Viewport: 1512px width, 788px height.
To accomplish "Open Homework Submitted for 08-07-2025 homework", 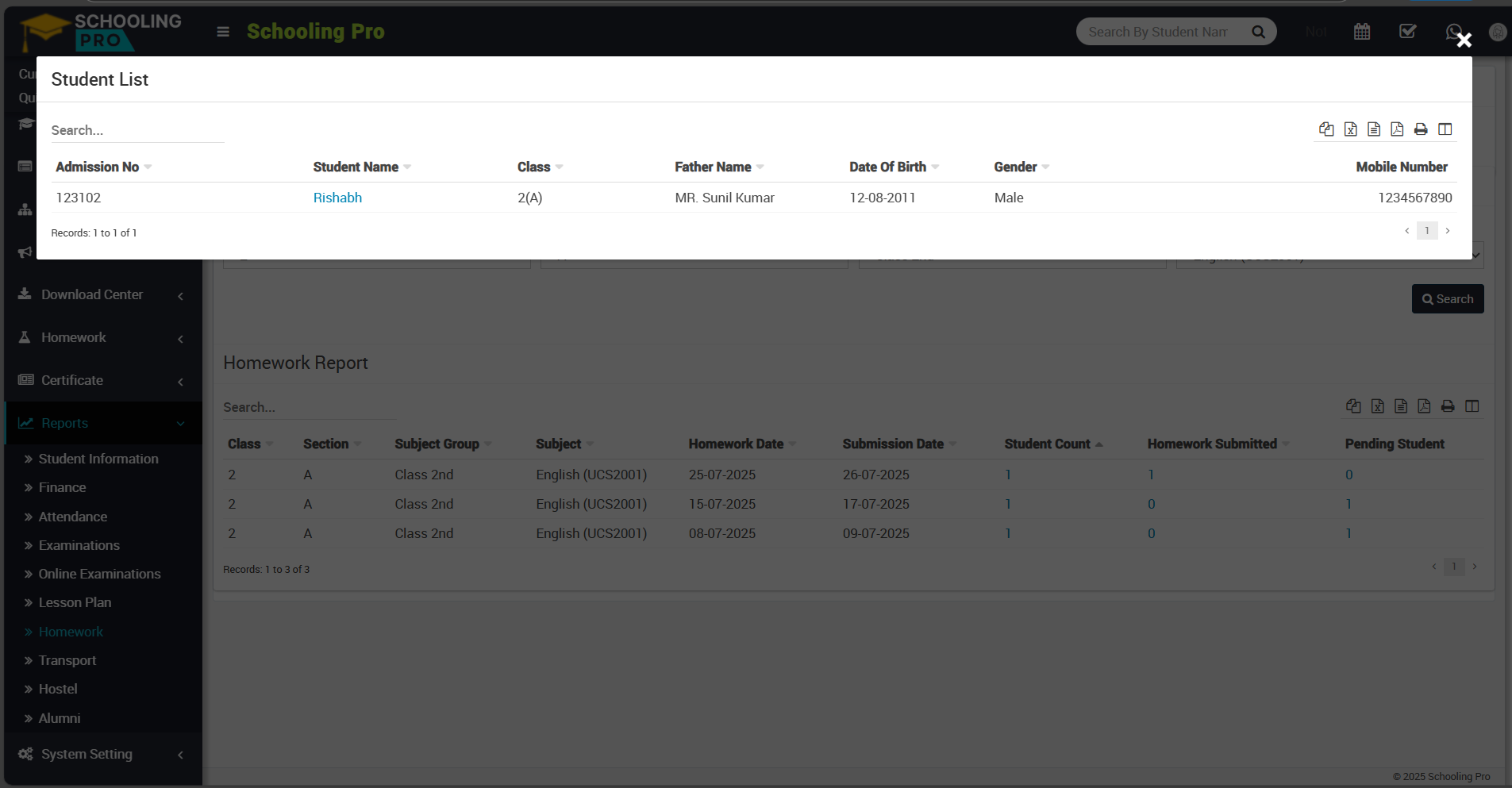I will [x=1152, y=533].
